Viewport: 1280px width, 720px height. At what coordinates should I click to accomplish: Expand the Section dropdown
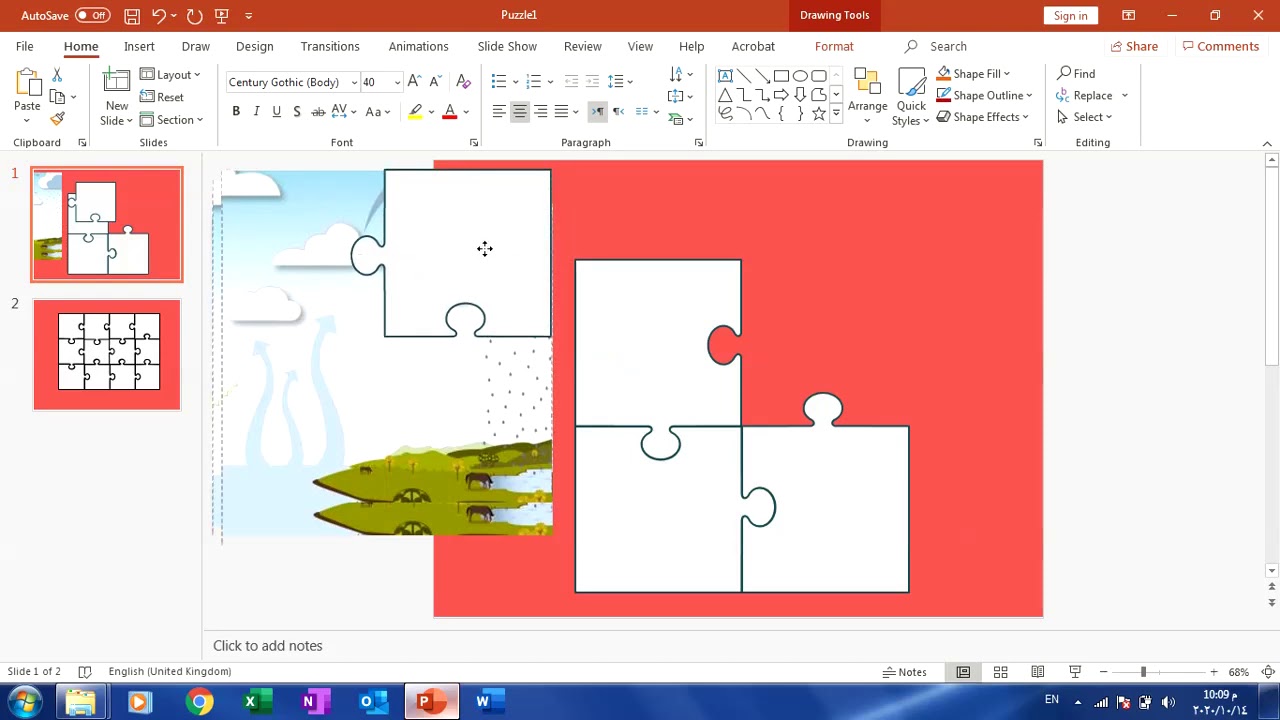[x=171, y=120]
